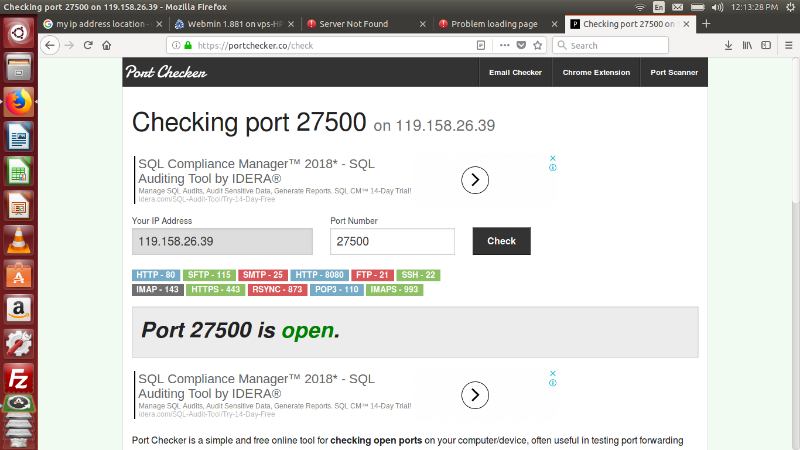Image resolution: width=800 pixels, height=450 pixels.
Task: Open the Amazon launcher icon
Action: [18, 309]
